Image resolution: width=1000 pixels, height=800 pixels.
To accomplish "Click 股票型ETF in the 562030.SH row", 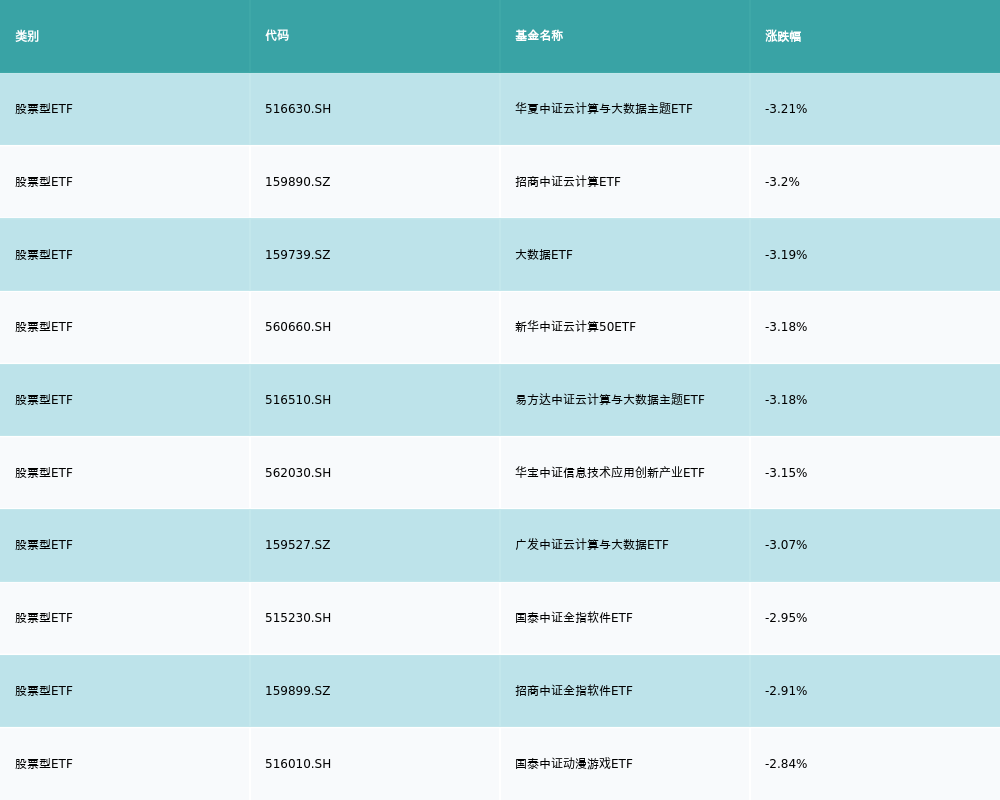I will pyautogui.click(x=44, y=473).
